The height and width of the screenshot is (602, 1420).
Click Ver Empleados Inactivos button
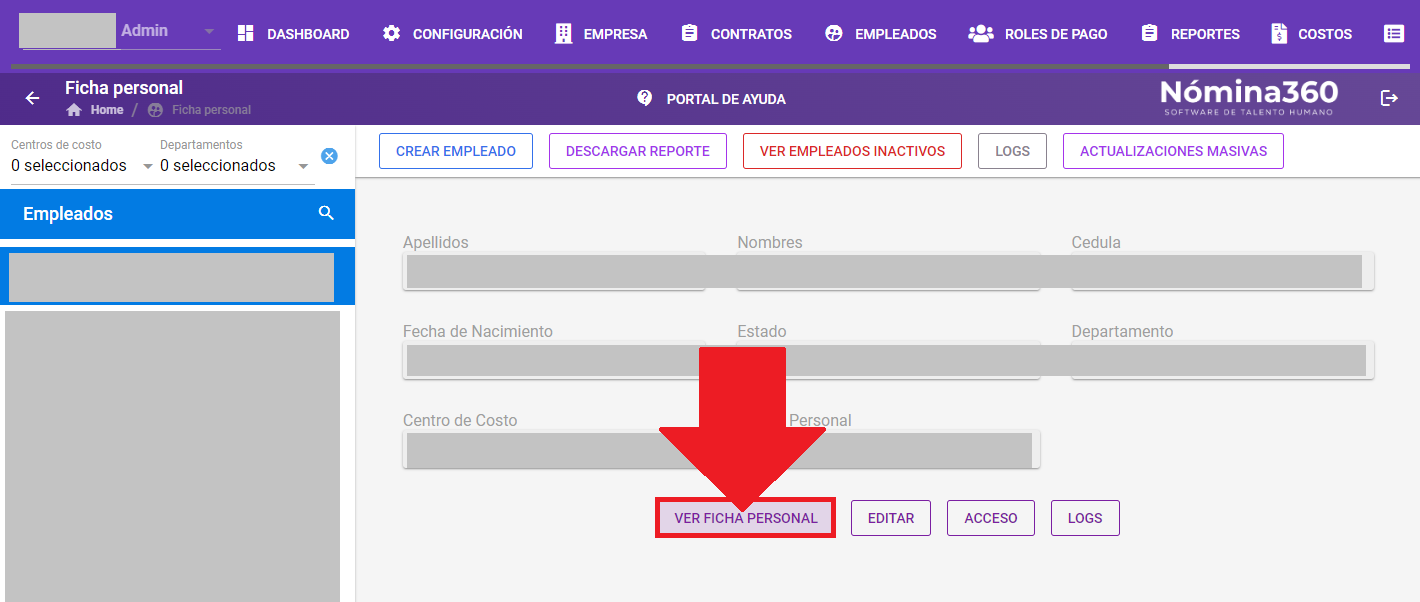click(x=852, y=151)
